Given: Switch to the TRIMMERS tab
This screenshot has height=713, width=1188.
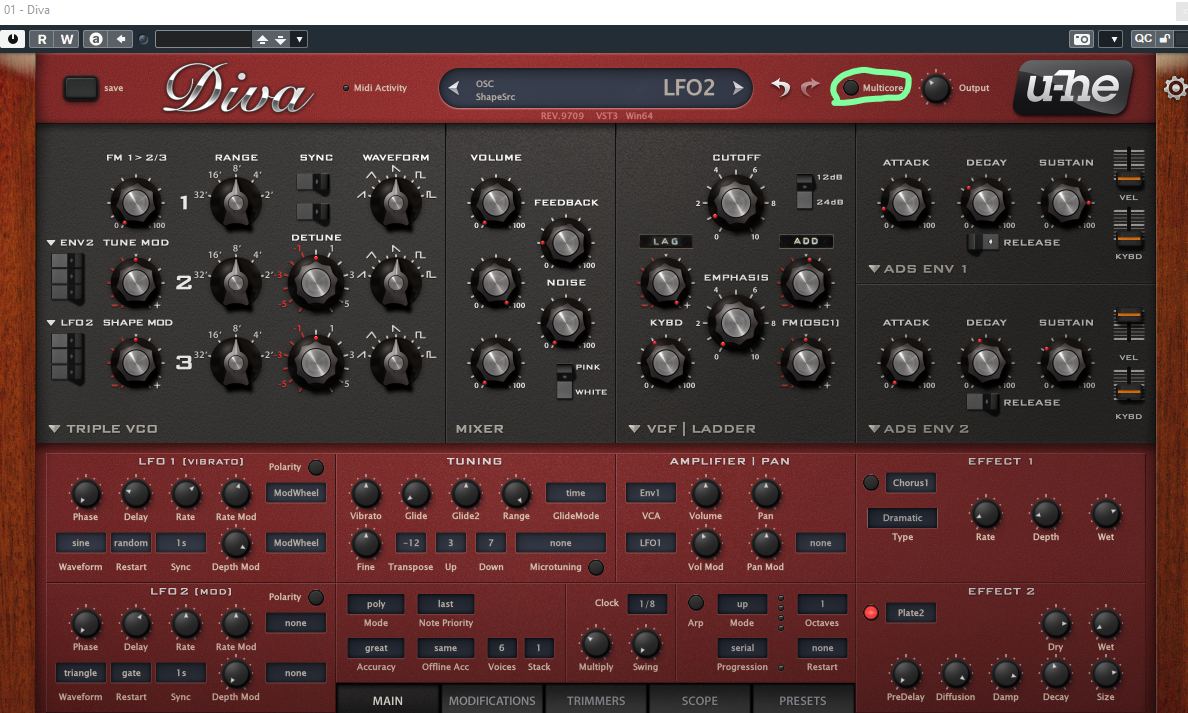Looking at the screenshot, I should [596, 700].
